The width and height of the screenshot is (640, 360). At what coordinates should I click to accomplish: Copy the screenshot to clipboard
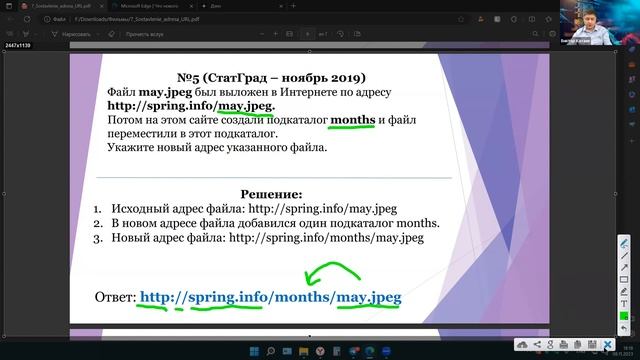coord(578,345)
